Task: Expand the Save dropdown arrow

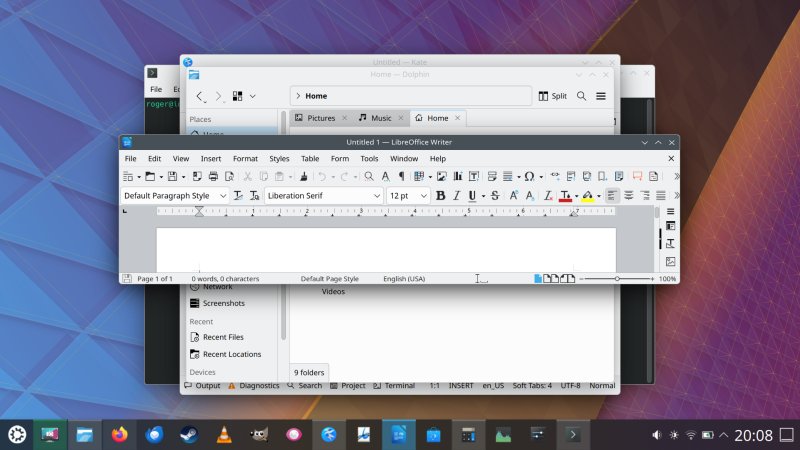Action: click(x=183, y=177)
